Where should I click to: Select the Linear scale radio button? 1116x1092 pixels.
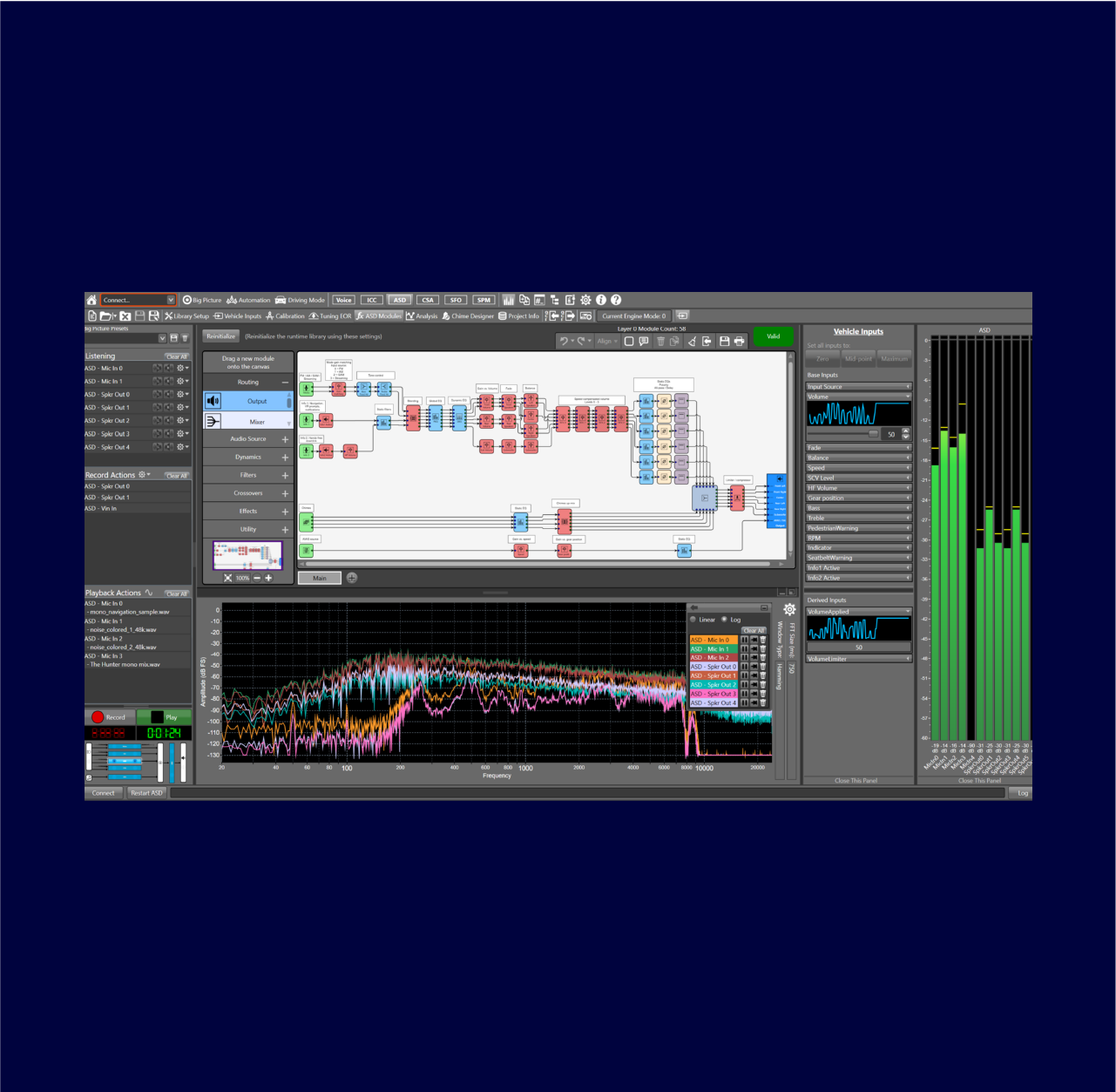(x=693, y=620)
